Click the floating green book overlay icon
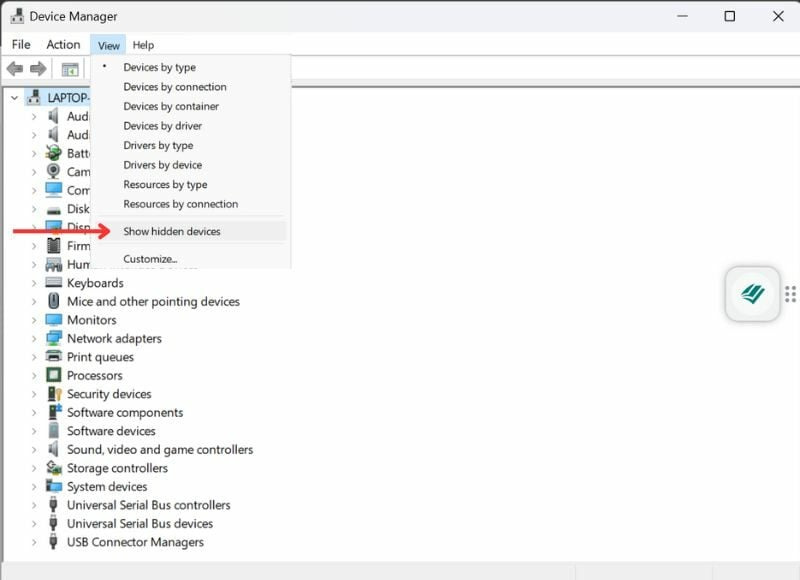800x580 pixels. (x=753, y=294)
